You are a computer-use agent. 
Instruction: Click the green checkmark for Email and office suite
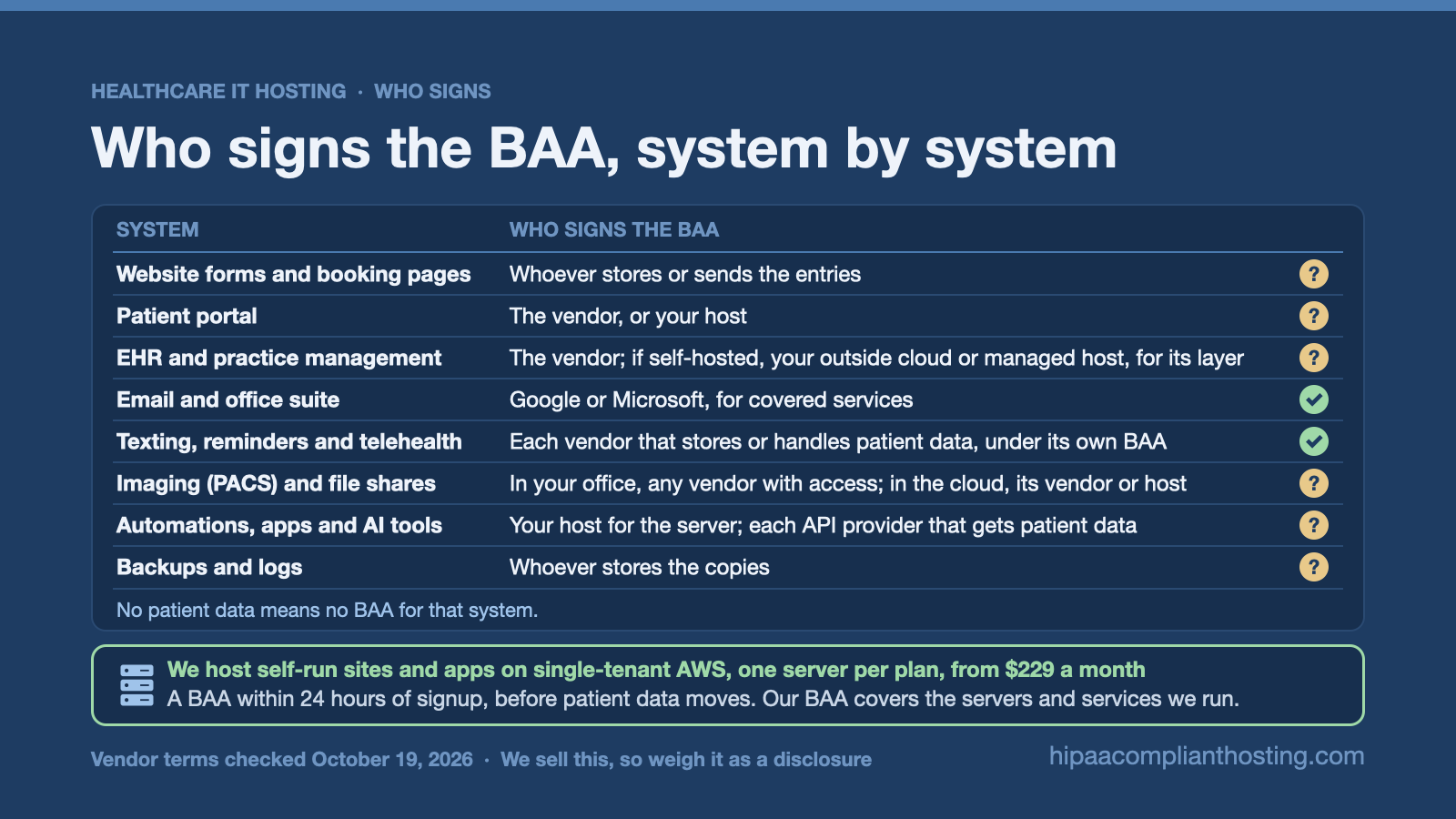pos(1313,399)
